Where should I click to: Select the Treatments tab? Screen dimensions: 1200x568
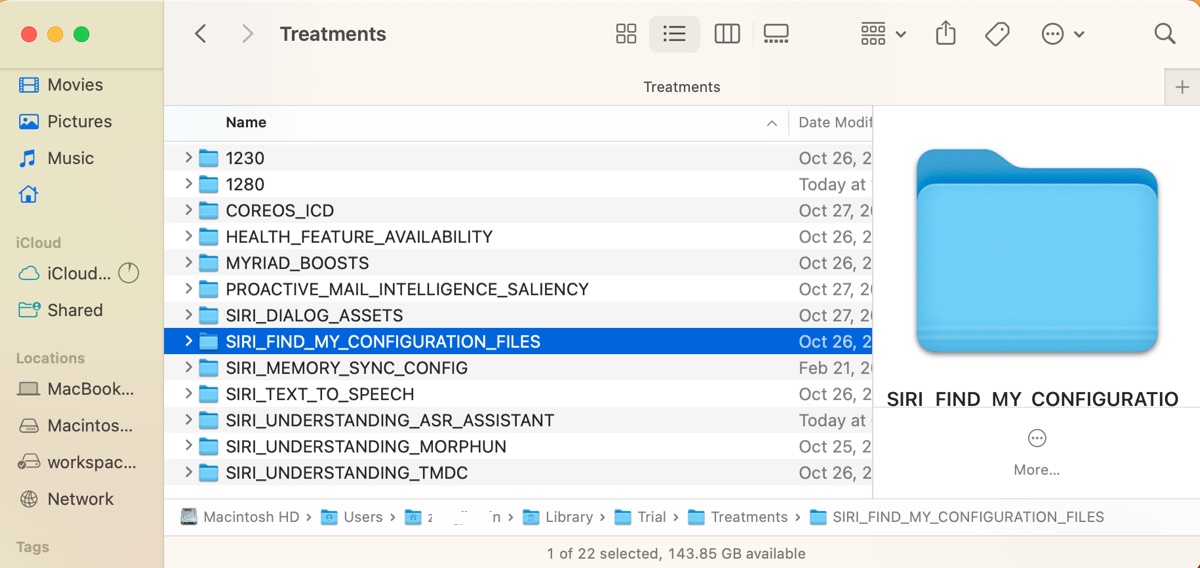point(682,87)
